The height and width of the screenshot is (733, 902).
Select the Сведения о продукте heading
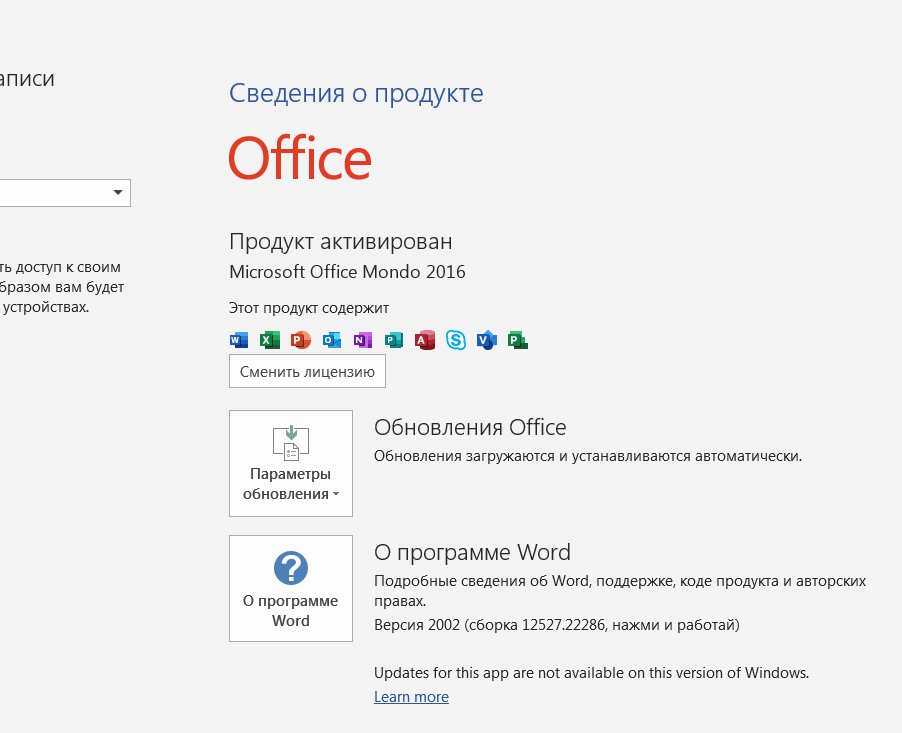coord(356,93)
